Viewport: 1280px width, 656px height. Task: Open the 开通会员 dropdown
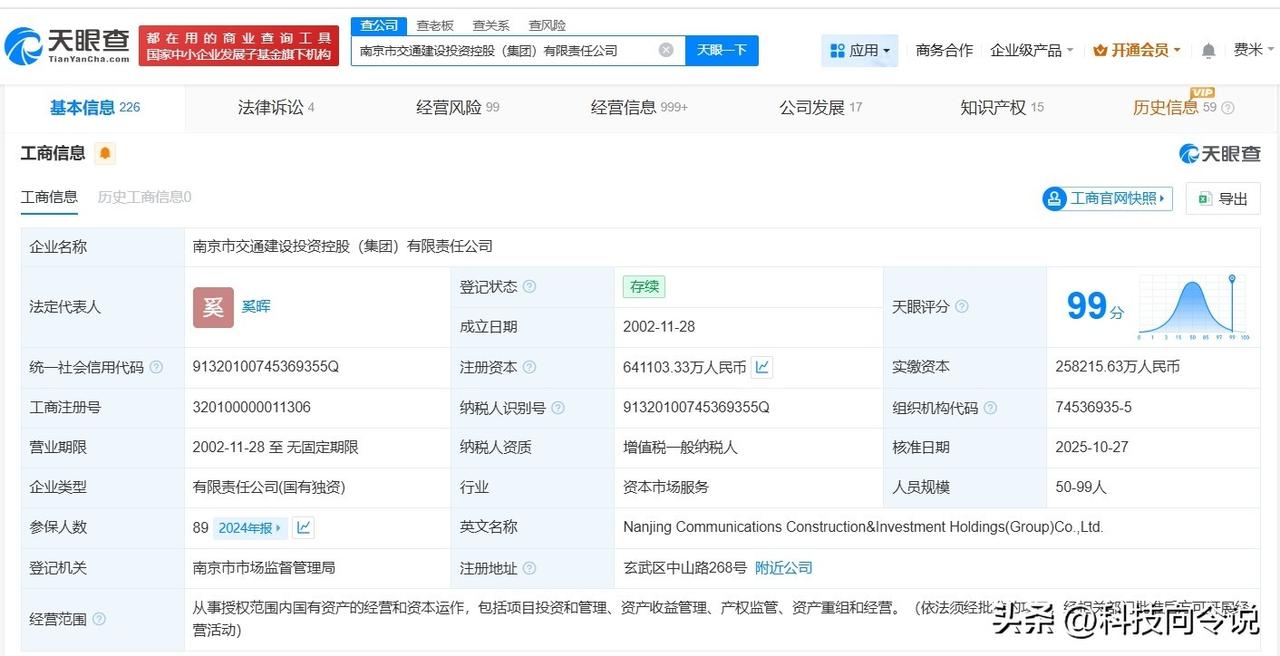click(x=1137, y=50)
